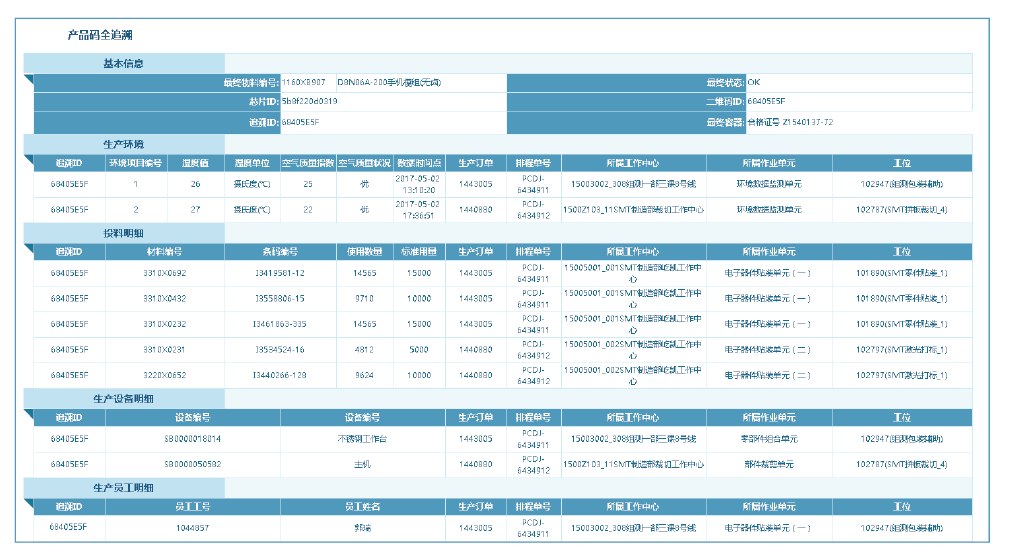Click the 员工姓名 column header

[362, 506]
